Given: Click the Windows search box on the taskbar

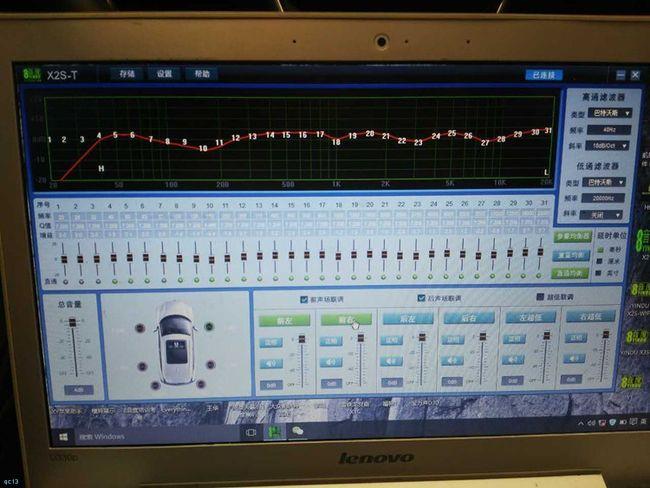Looking at the screenshot, I should [x=158, y=436].
